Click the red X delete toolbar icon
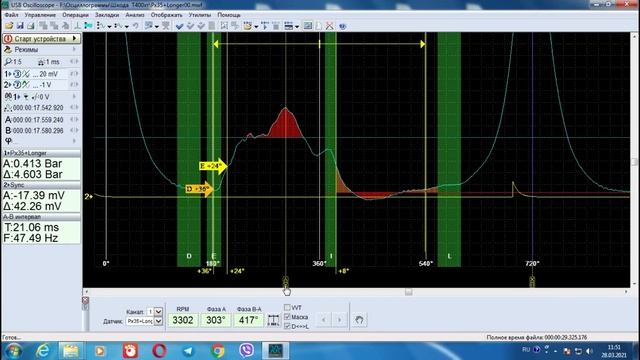Screen dimensions: 640x360 pos(329,26)
